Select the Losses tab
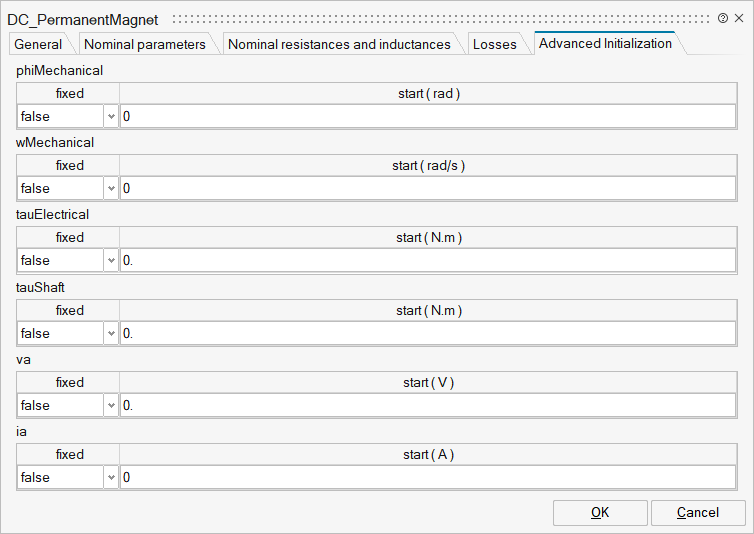This screenshot has height=534, width=754. pyautogui.click(x=494, y=44)
